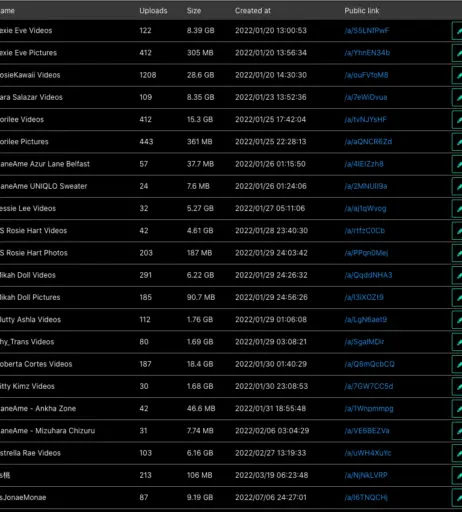Open public link of 305 MB album
Screen dimensions: 462x512
click(x=367, y=53)
